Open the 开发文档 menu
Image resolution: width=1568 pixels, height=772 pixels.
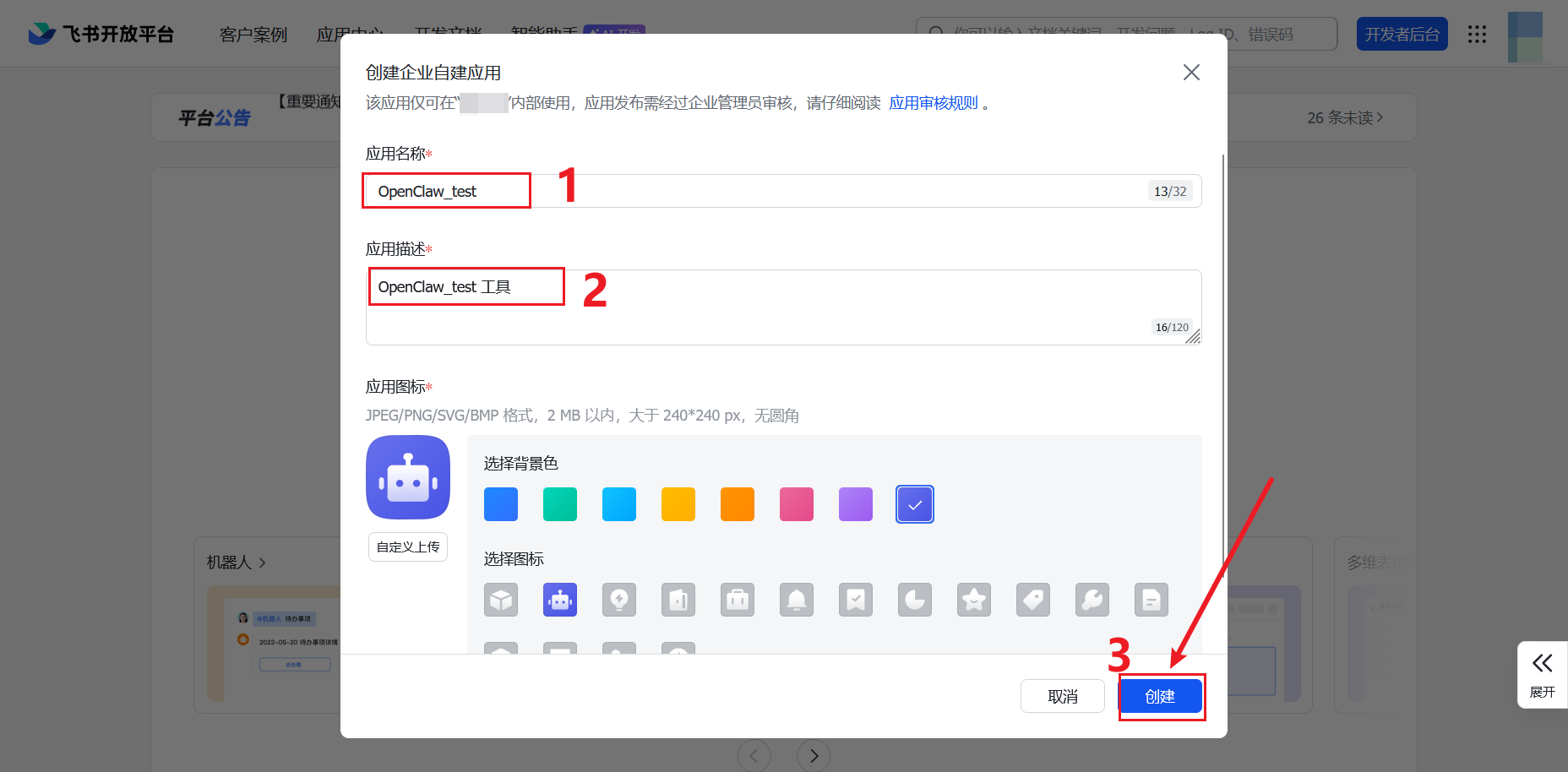pyautogui.click(x=447, y=35)
